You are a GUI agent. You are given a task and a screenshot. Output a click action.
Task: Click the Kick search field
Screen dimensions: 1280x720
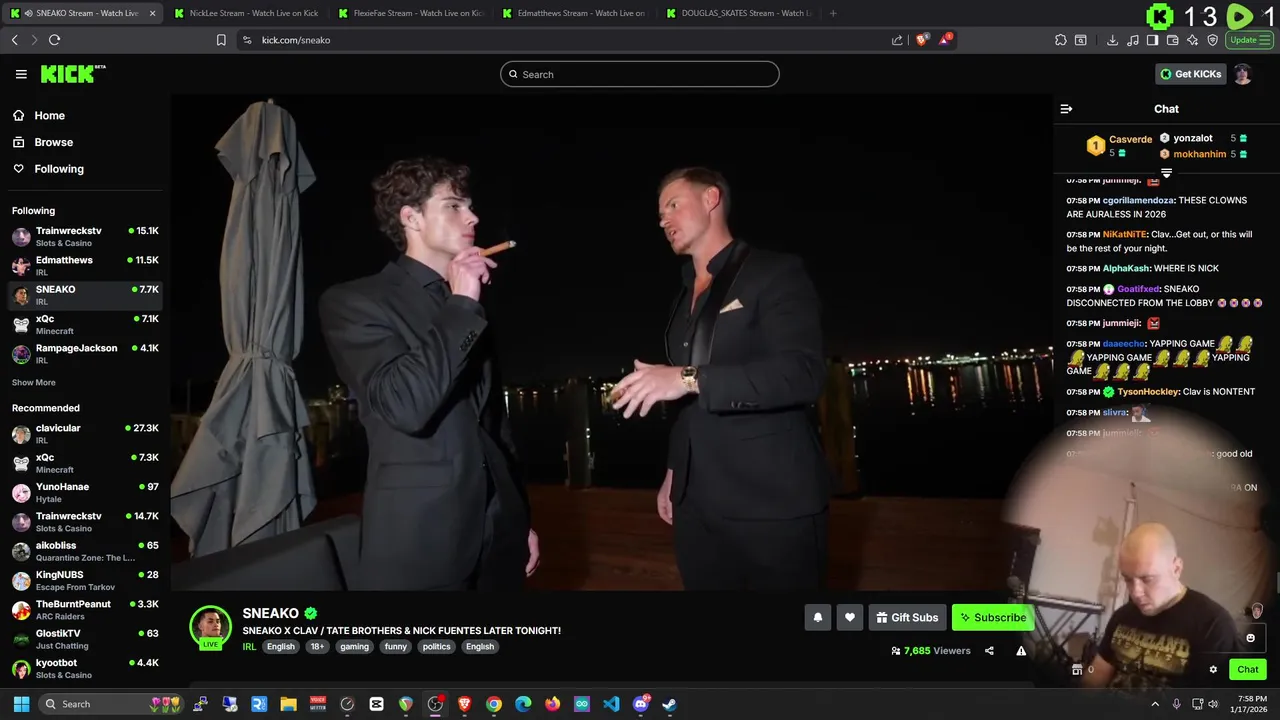click(640, 74)
